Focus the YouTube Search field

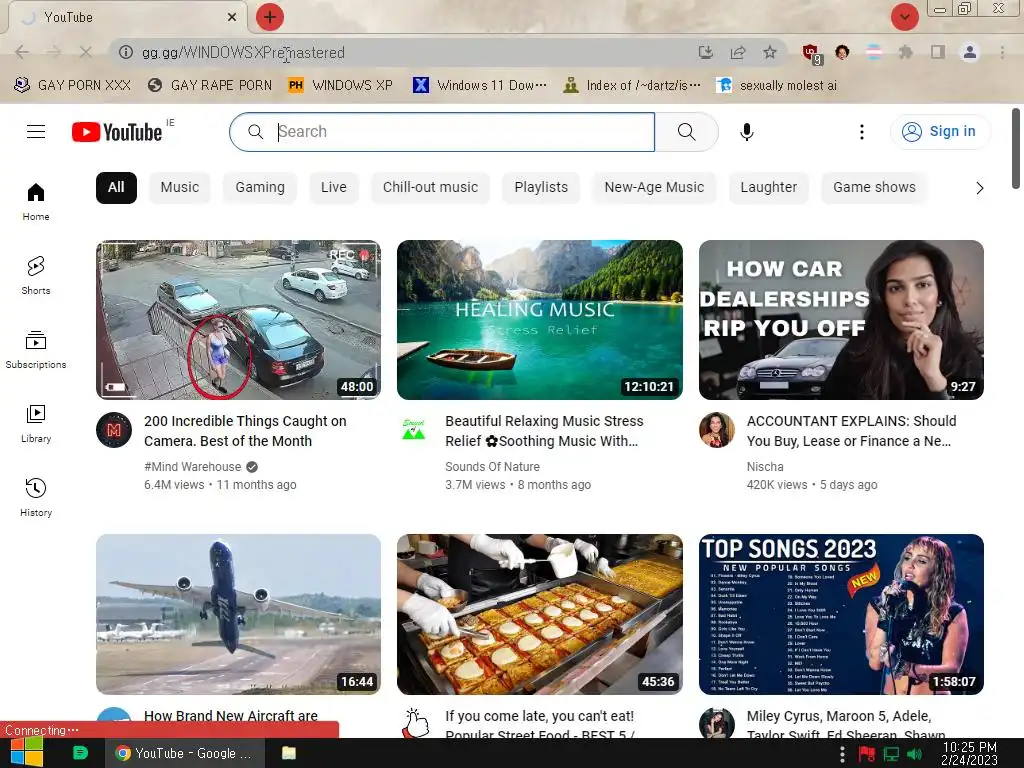tap(442, 132)
